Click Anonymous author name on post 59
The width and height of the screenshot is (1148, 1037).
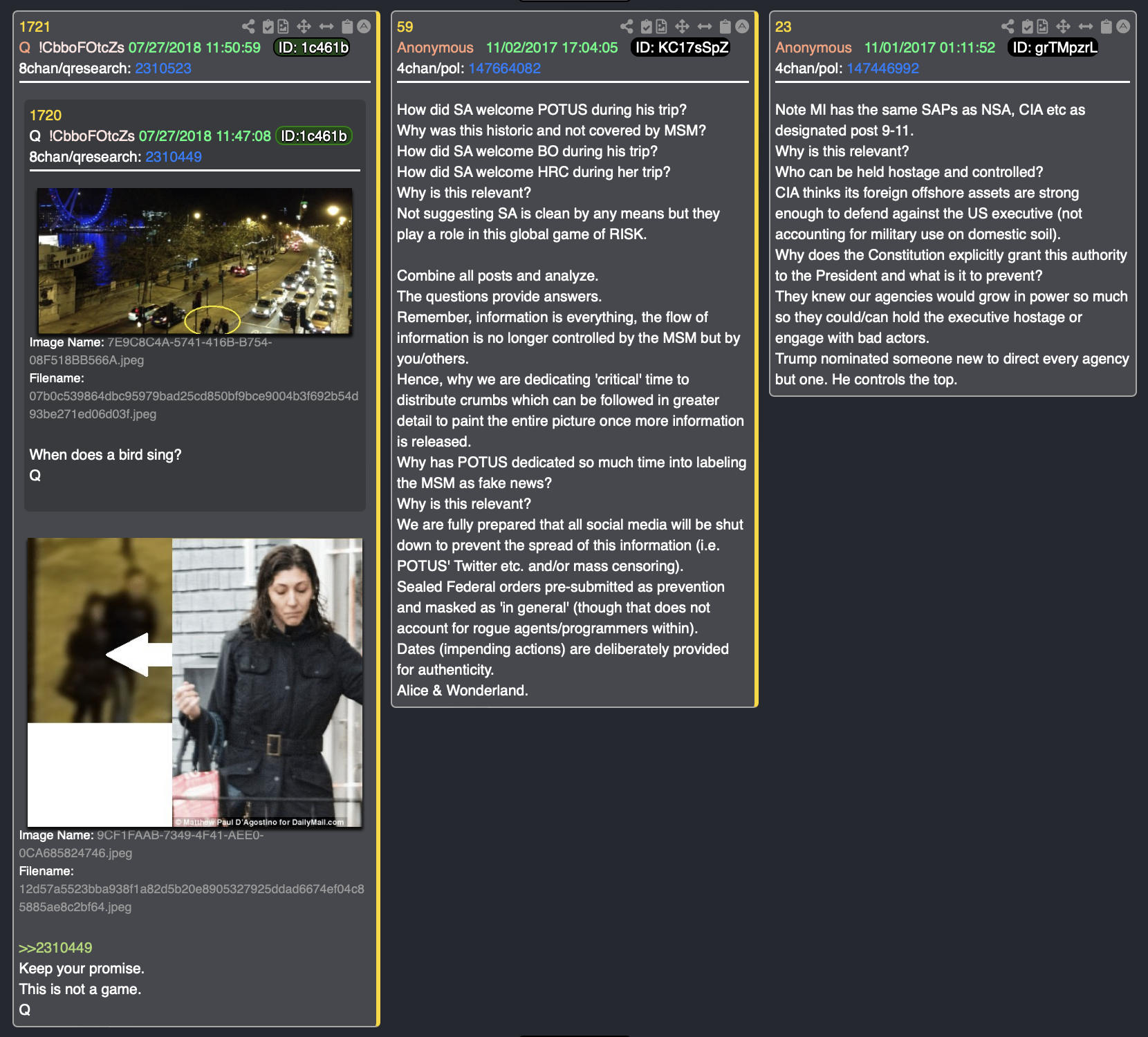435,48
